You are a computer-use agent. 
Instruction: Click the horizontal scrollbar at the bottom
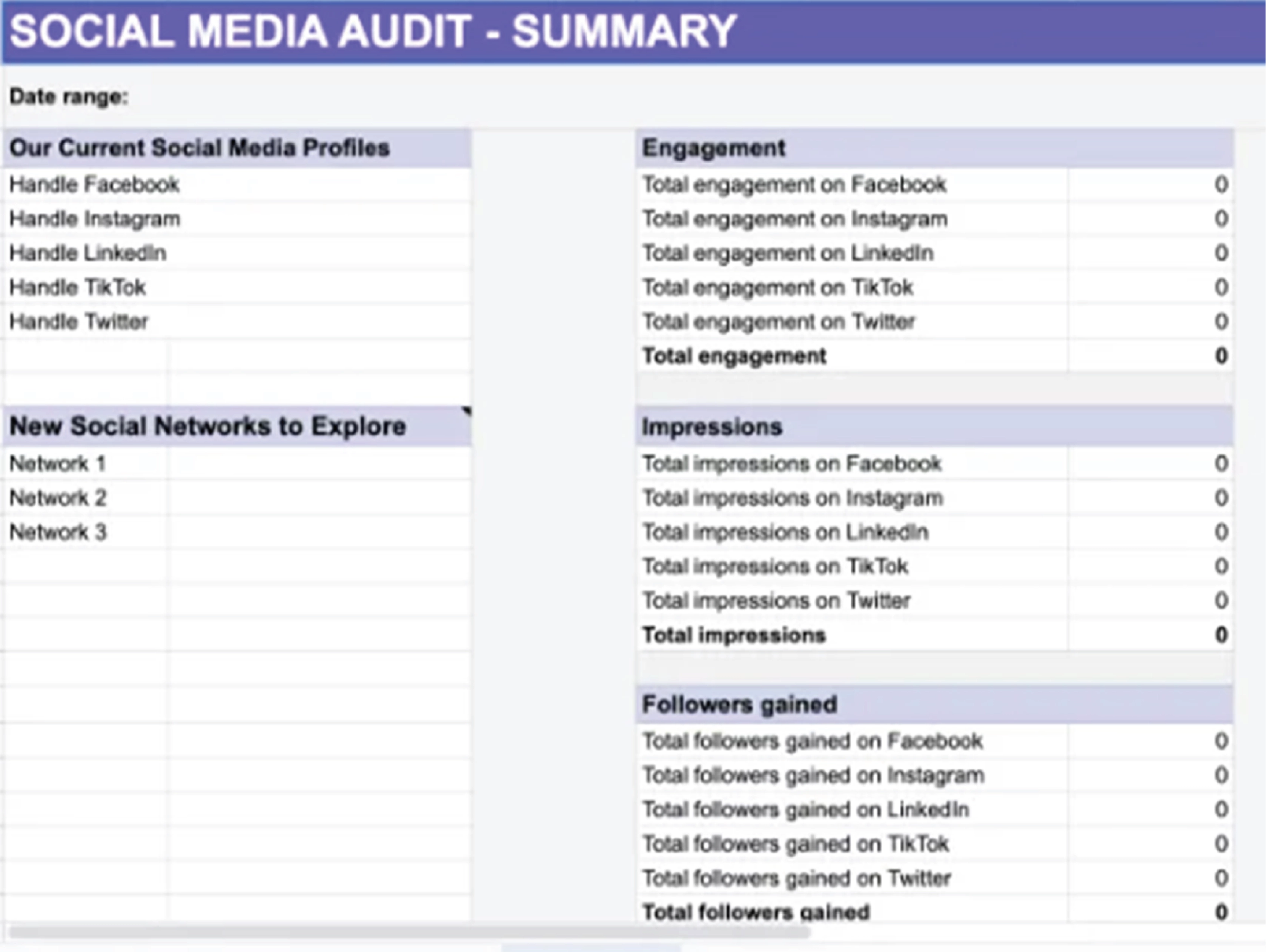pos(409,932)
